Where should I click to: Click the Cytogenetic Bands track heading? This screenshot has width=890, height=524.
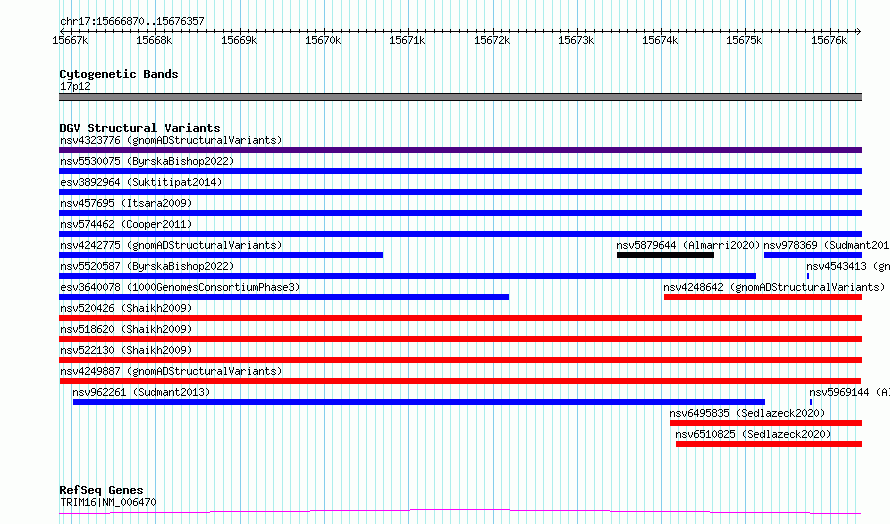coord(119,74)
